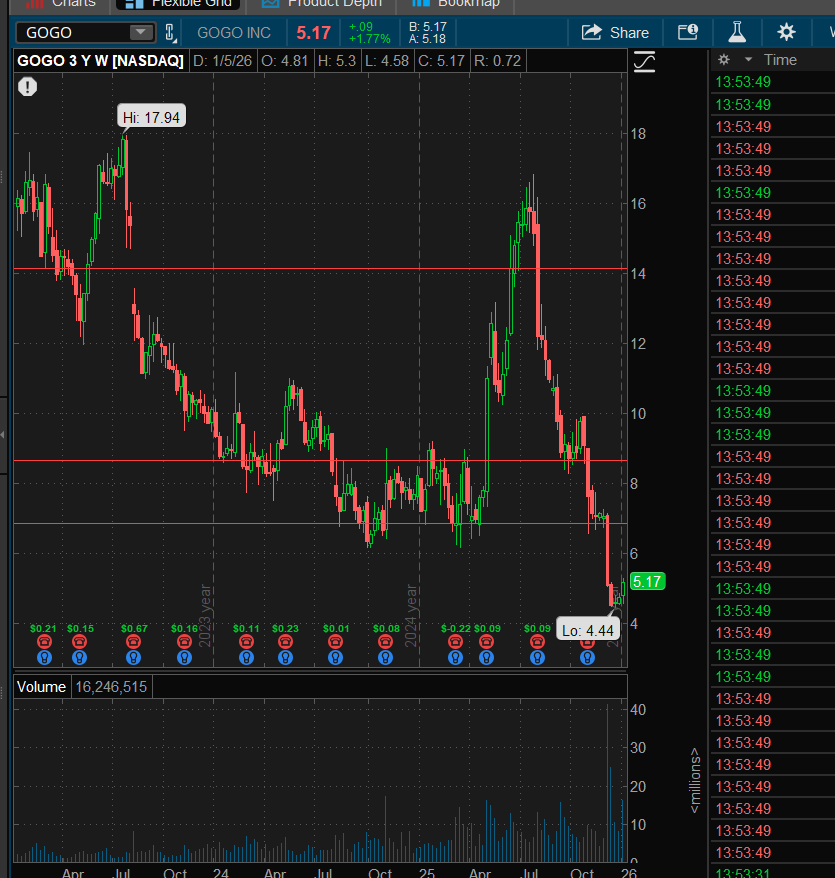Click red phone icon under $0.23
Viewport: 835px width, 878px height.
[x=286, y=642]
